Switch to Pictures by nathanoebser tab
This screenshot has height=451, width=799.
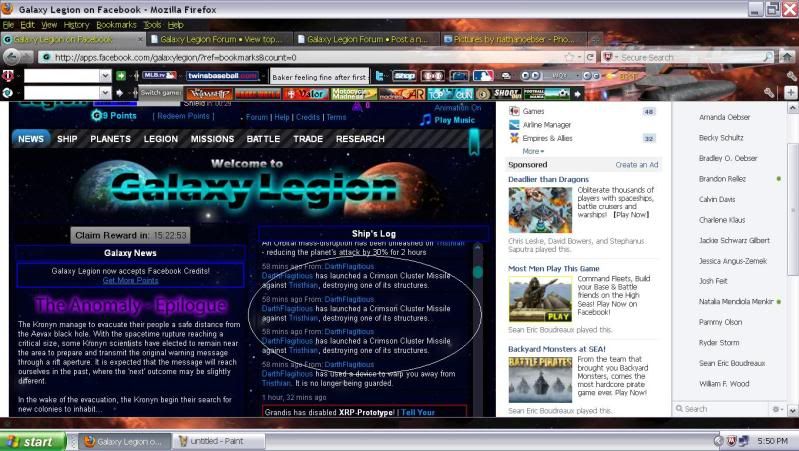point(514,39)
